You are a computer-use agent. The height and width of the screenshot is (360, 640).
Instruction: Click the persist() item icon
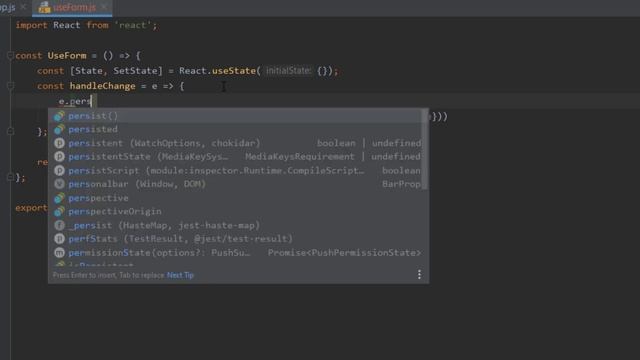[60, 116]
